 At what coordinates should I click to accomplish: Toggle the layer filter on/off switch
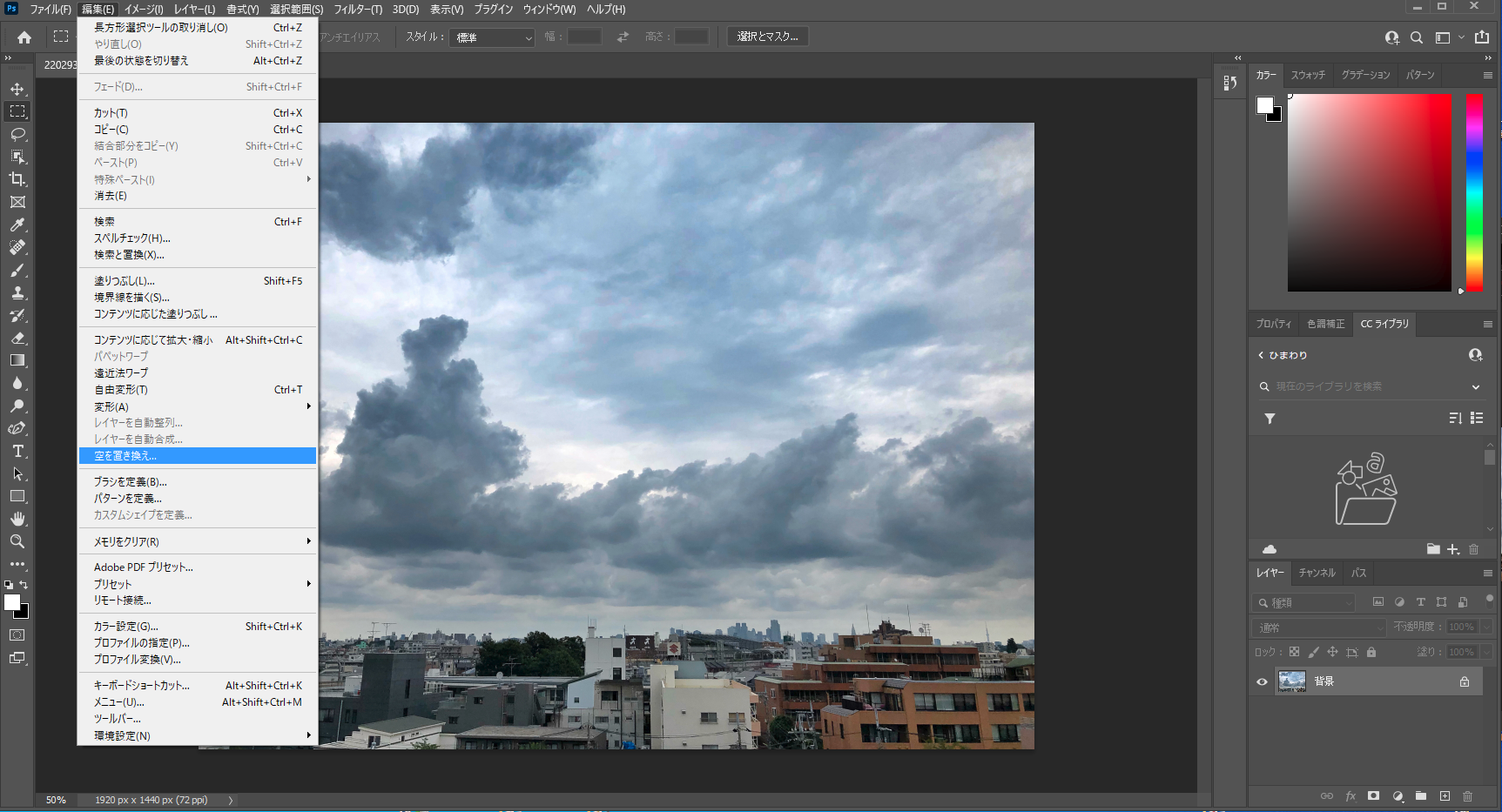tap(1489, 599)
